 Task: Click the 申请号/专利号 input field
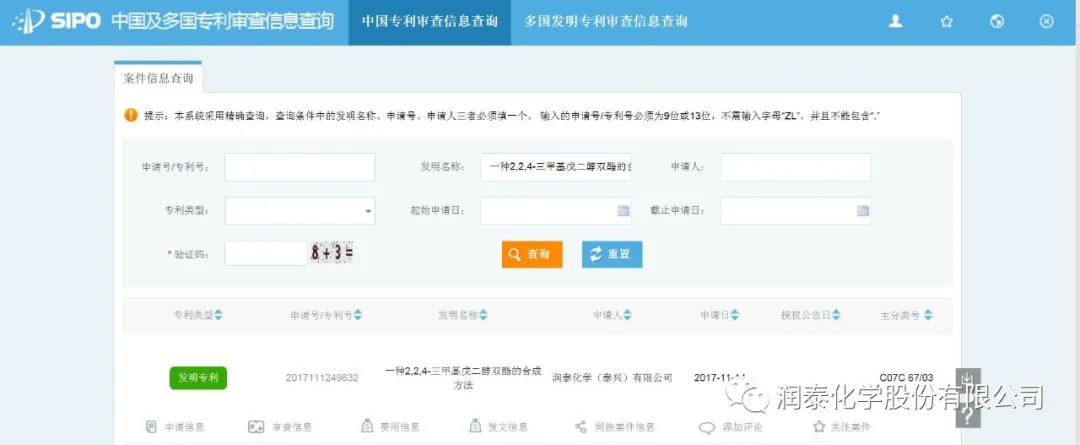pyautogui.click(x=299, y=167)
